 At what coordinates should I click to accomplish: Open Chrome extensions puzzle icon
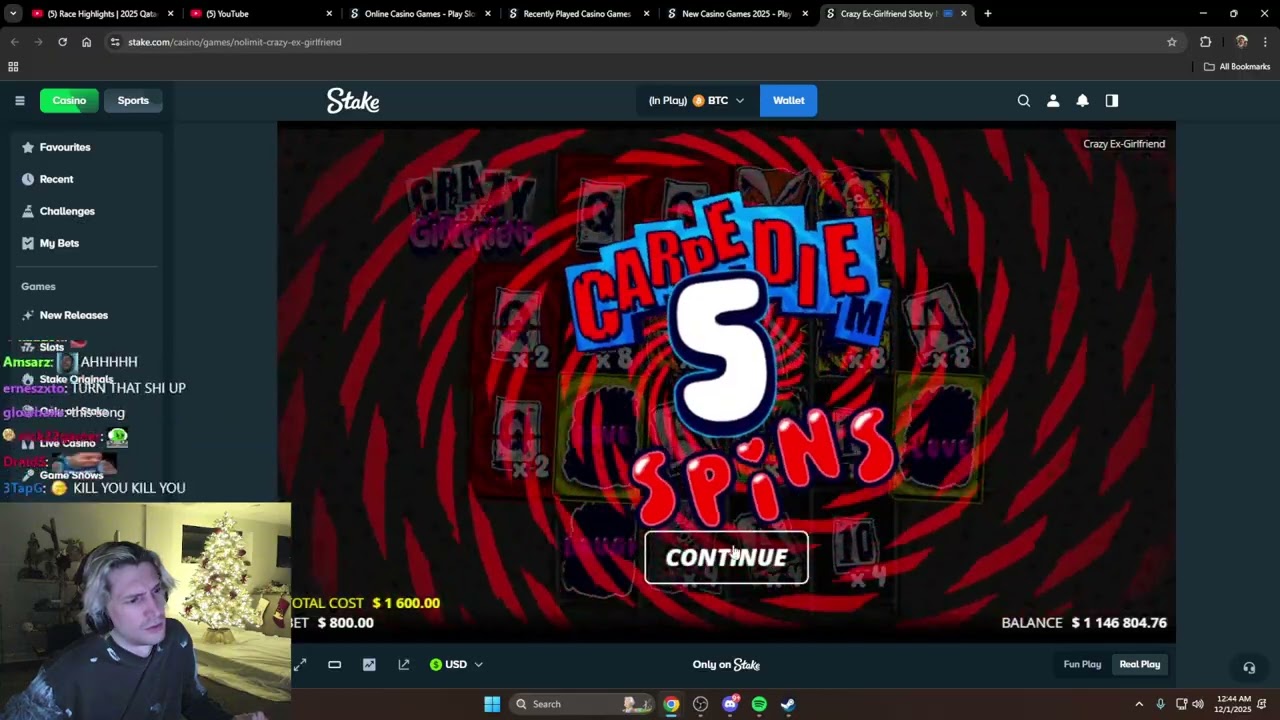[x=1205, y=42]
